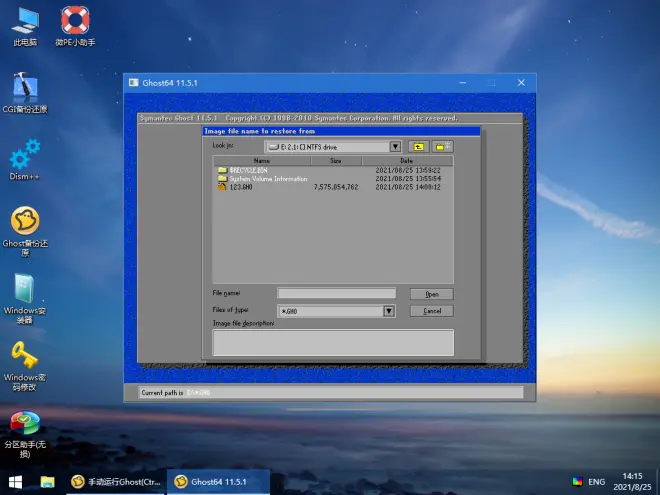The image size is (660, 495).
Task: Click the Ghost64 window title bar icon
Action: tap(134, 82)
